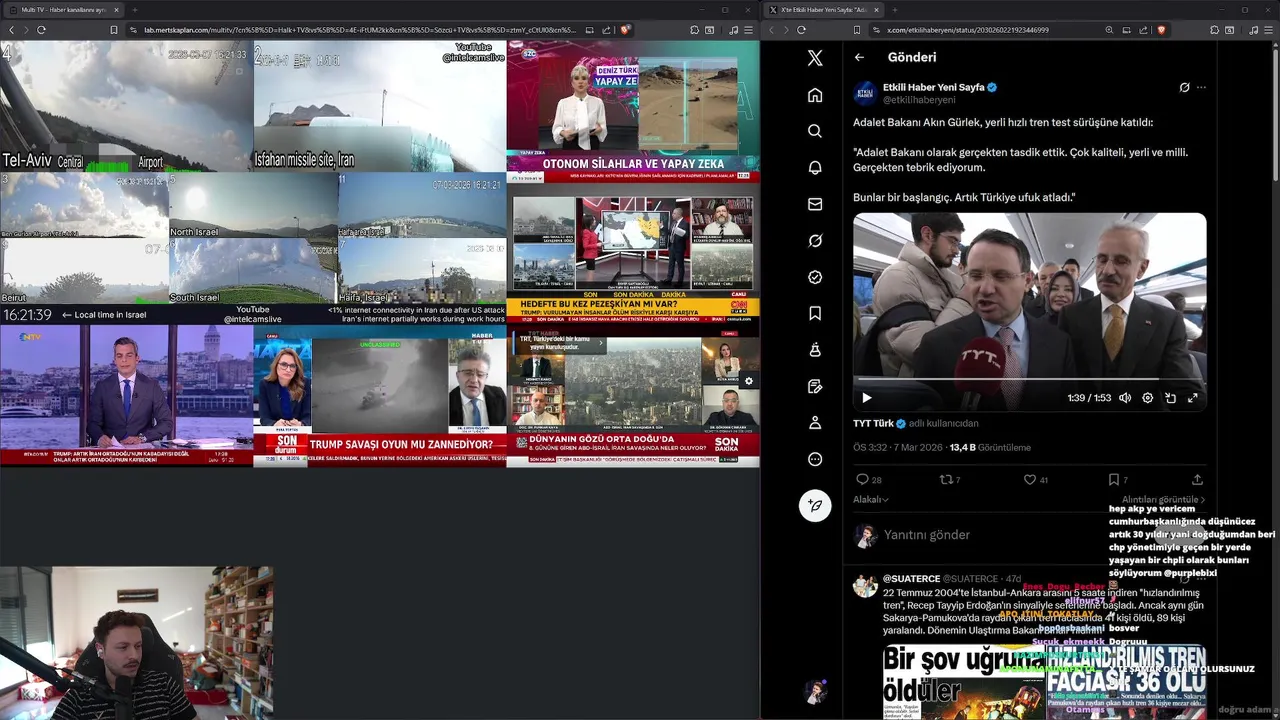Open the Otonom Silahlar ve Yapay Zeka stream
This screenshot has height=720, width=1280.
pyautogui.click(x=633, y=111)
